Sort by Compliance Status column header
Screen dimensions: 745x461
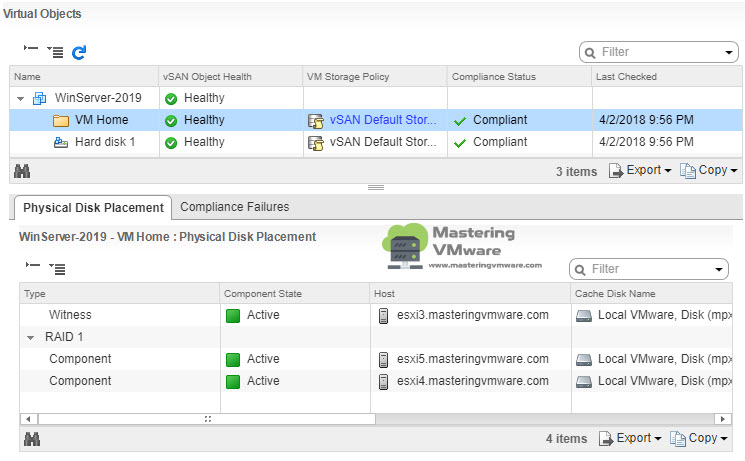pos(519,77)
